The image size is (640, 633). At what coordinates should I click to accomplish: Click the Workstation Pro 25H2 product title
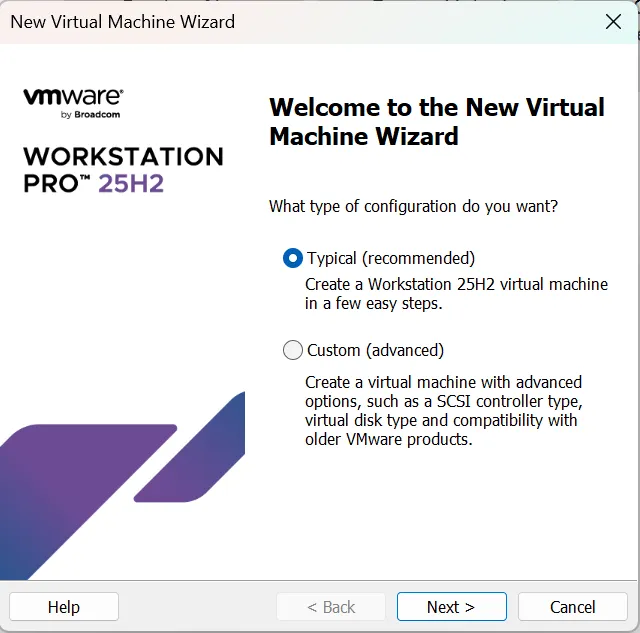pyautogui.click(x=123, y=169)
